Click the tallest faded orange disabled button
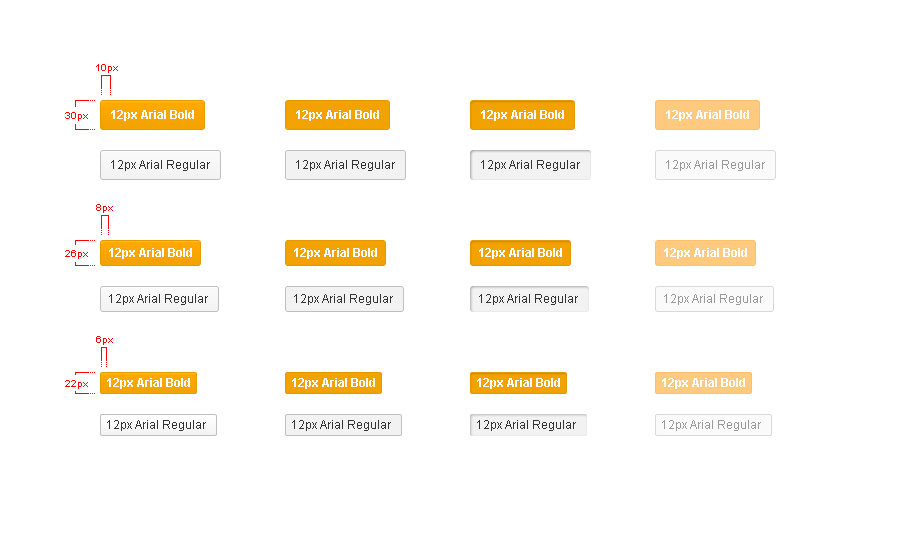900x536 pixels. click(707, 115)
